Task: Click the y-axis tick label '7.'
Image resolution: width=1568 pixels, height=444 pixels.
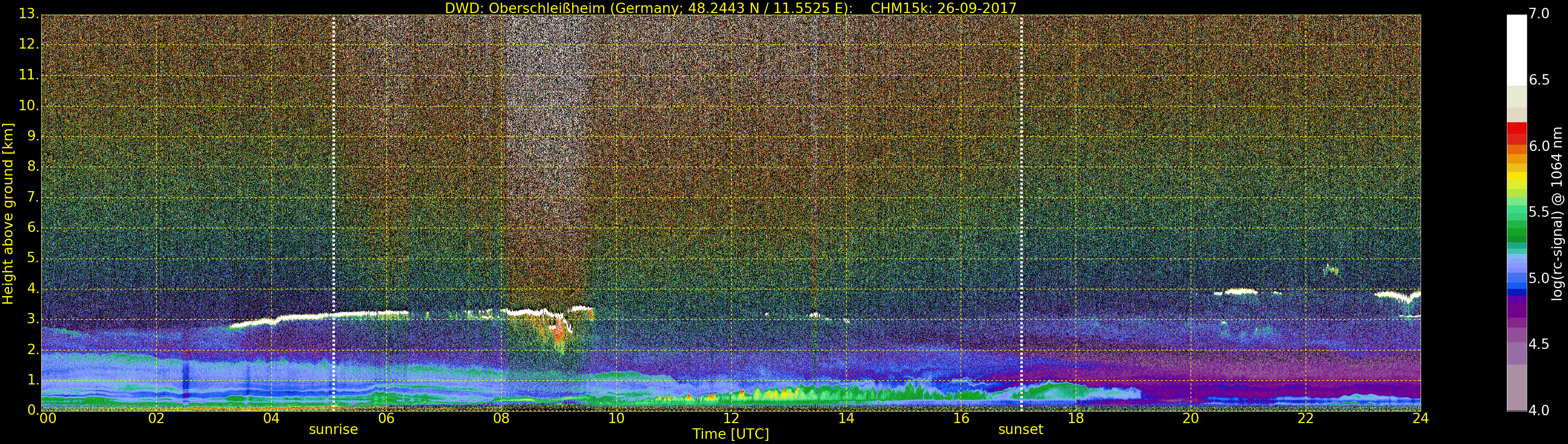Action: (33, 196)
